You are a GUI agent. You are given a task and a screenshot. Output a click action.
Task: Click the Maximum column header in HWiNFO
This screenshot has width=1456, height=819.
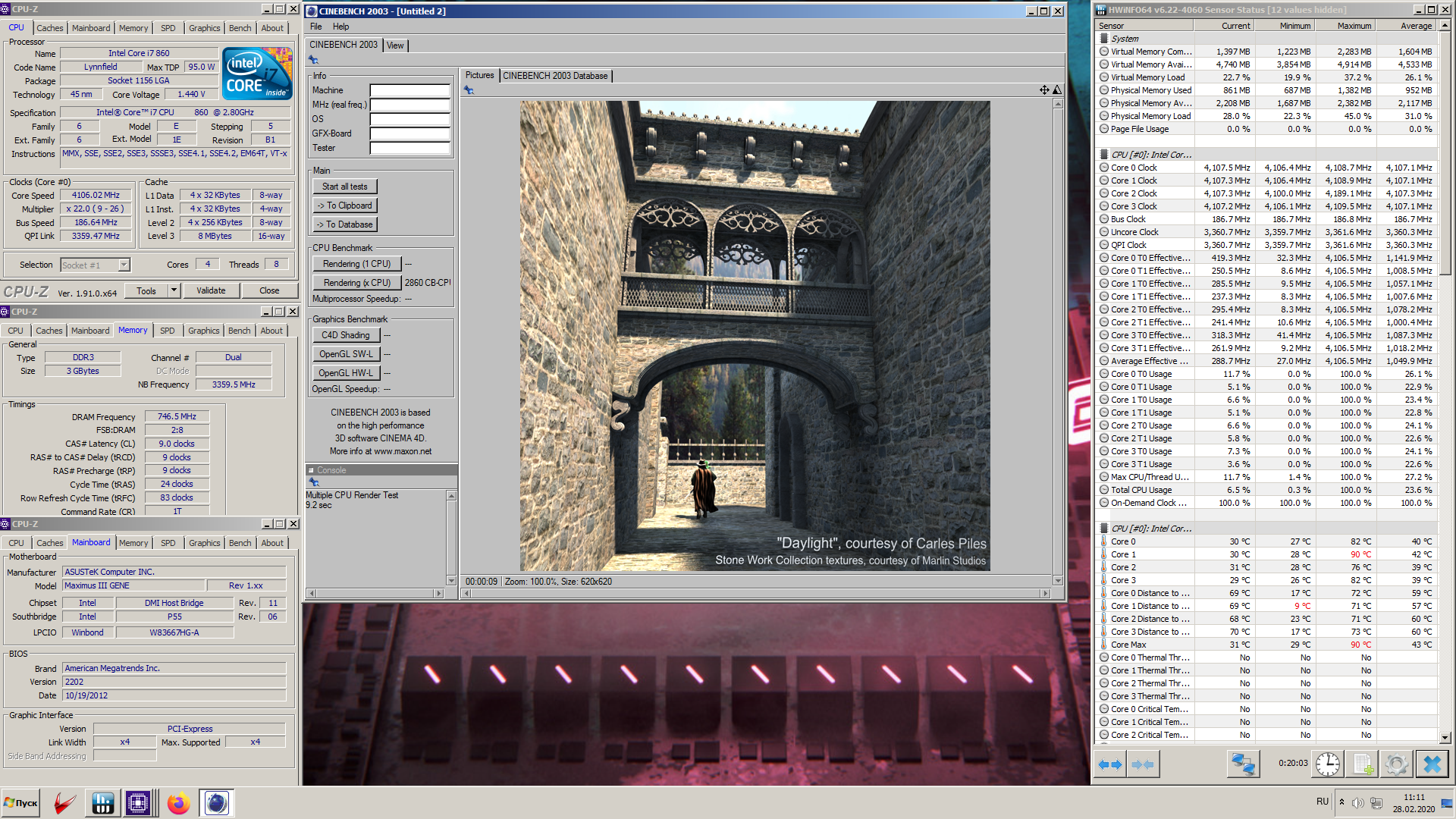[x=1345, y=26]
